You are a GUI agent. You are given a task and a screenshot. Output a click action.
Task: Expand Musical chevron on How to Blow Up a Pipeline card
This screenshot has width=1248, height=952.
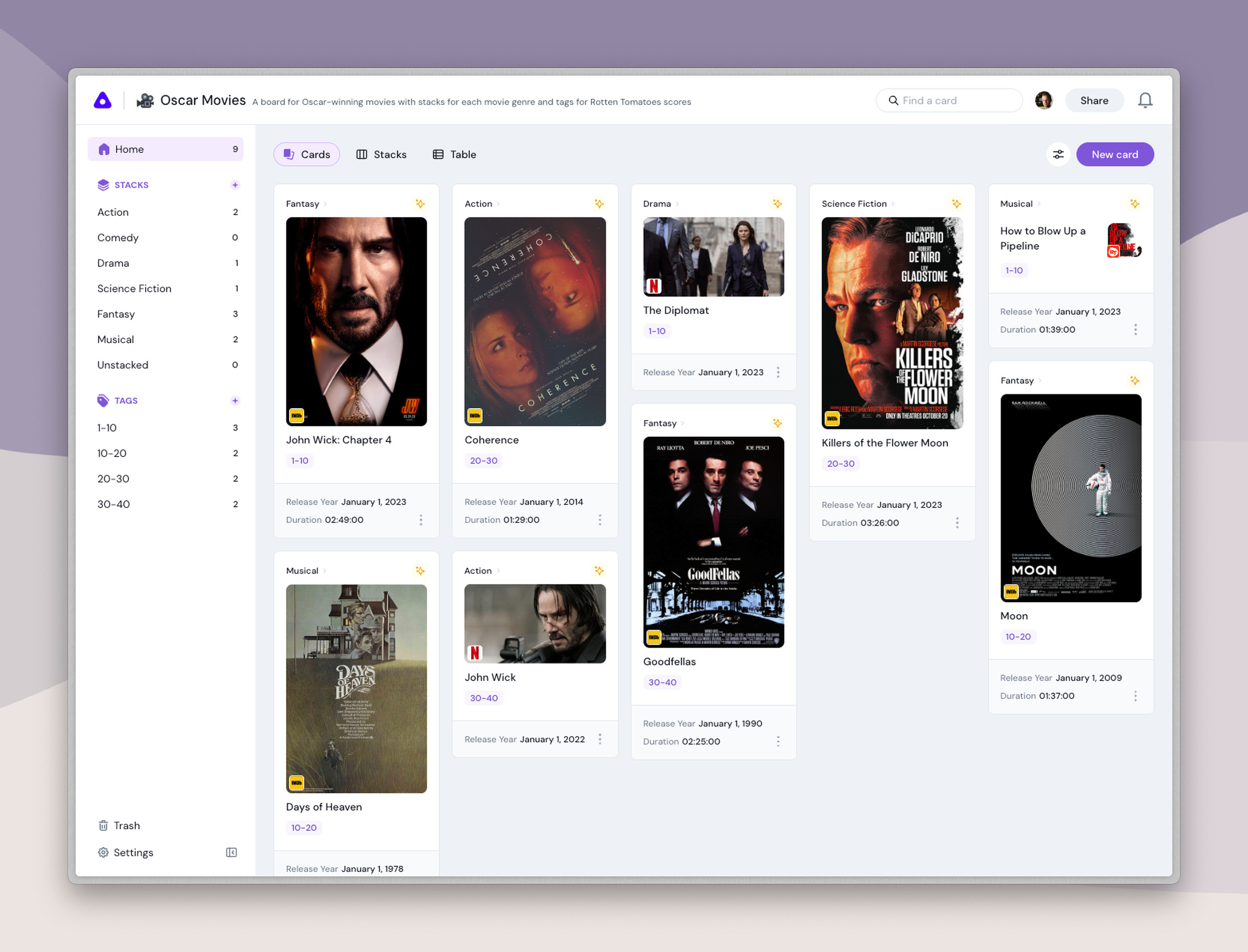[1039, 204]
